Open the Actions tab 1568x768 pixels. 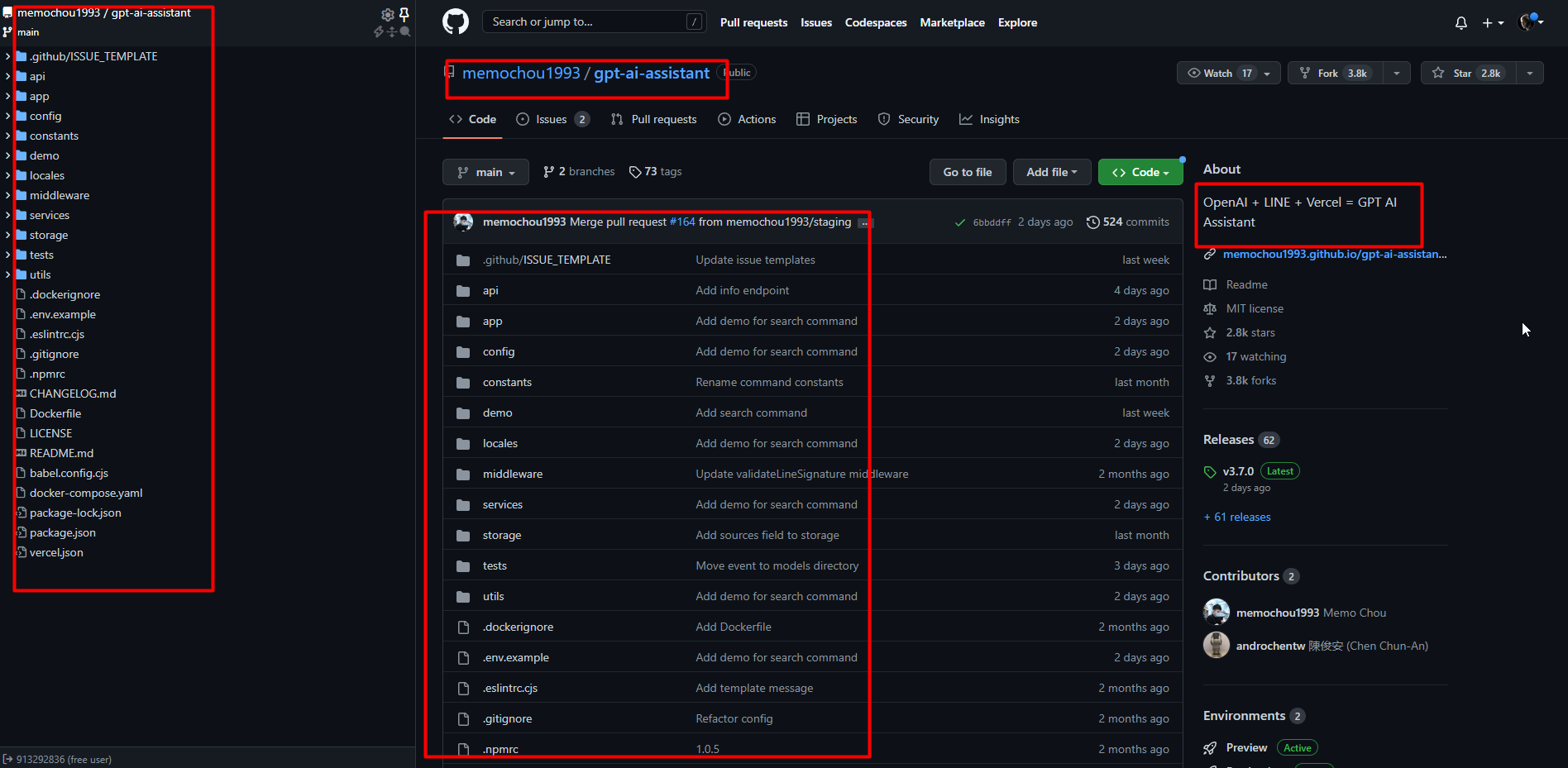[747, 119]
